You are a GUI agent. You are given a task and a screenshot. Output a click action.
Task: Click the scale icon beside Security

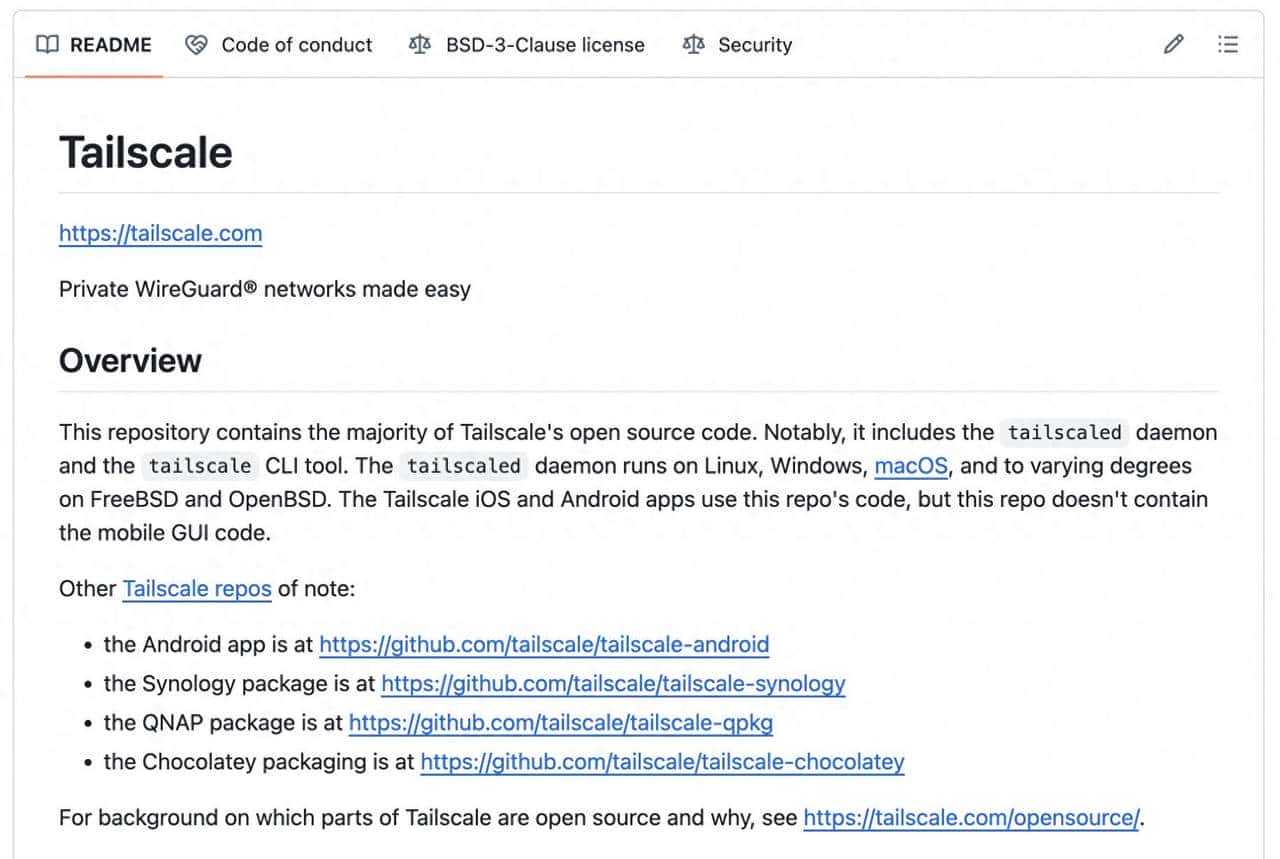pyautogui.click(x=693, y=45)
